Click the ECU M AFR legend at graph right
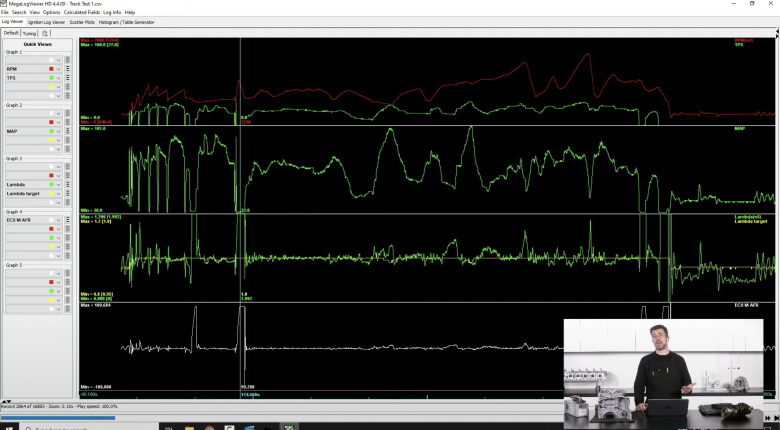Viewport: 780px width, 430px height. pos(746,305)
